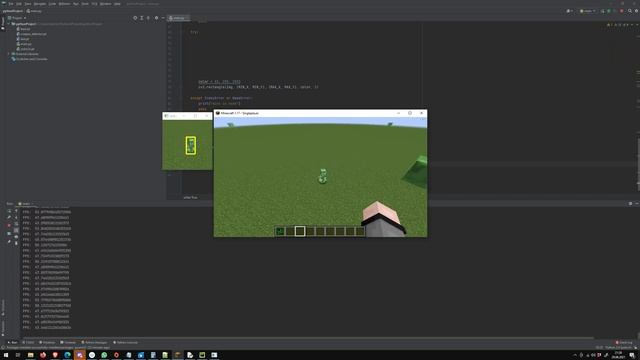Click the red Stop icon in the top toolbar
The width and height of the screenshot is (640, 360).
(622, 11)
